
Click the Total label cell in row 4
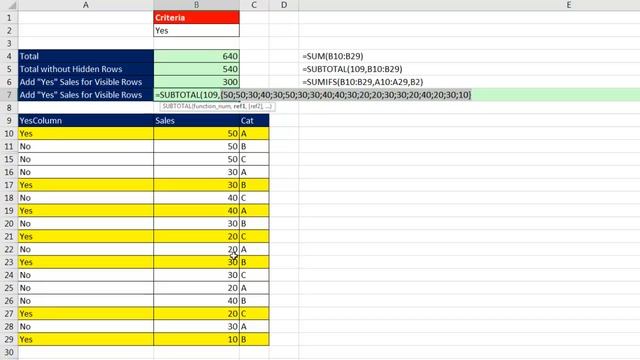pyautogui.click(x=86, y=56)
